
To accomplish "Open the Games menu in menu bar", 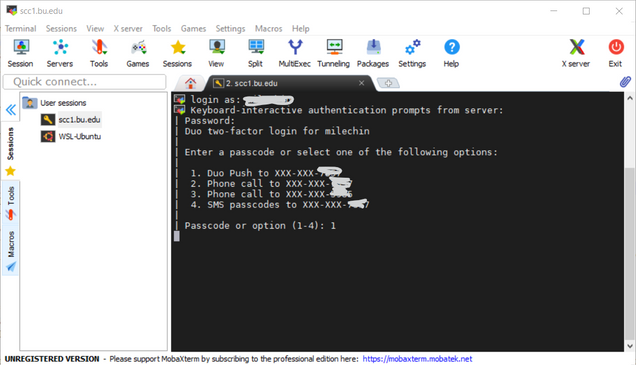I will (x=193, y=28).
